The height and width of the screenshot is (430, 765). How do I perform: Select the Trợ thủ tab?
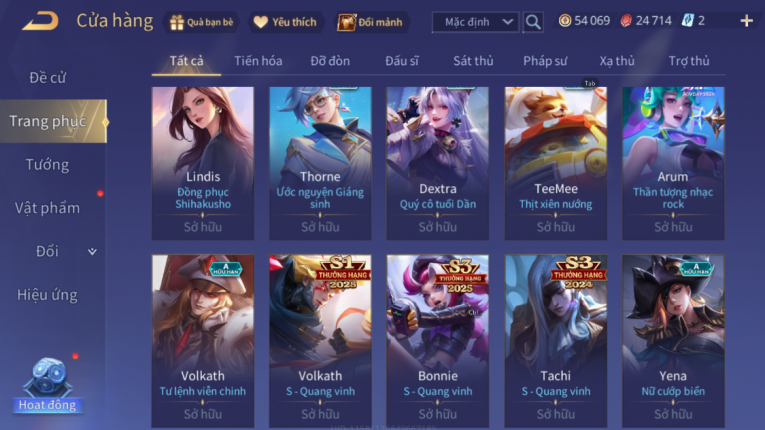click(x=688, y=61)
